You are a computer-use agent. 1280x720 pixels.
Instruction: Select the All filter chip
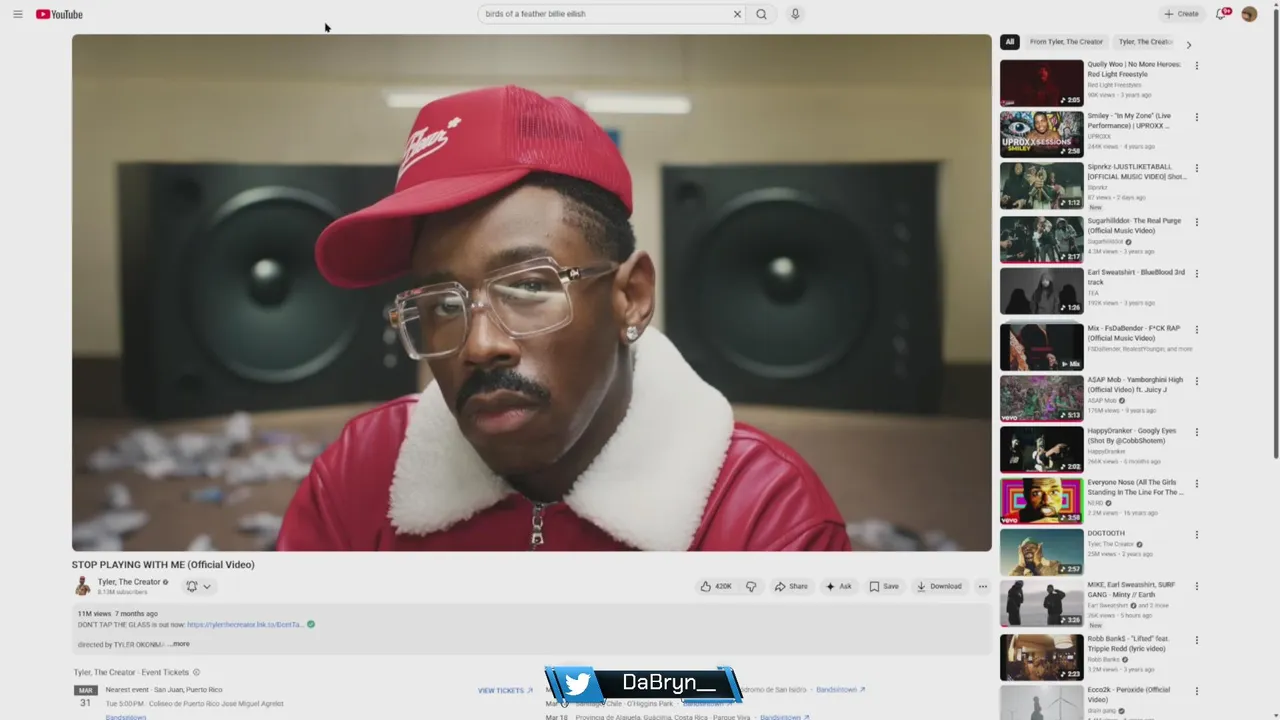(1010, 42)
